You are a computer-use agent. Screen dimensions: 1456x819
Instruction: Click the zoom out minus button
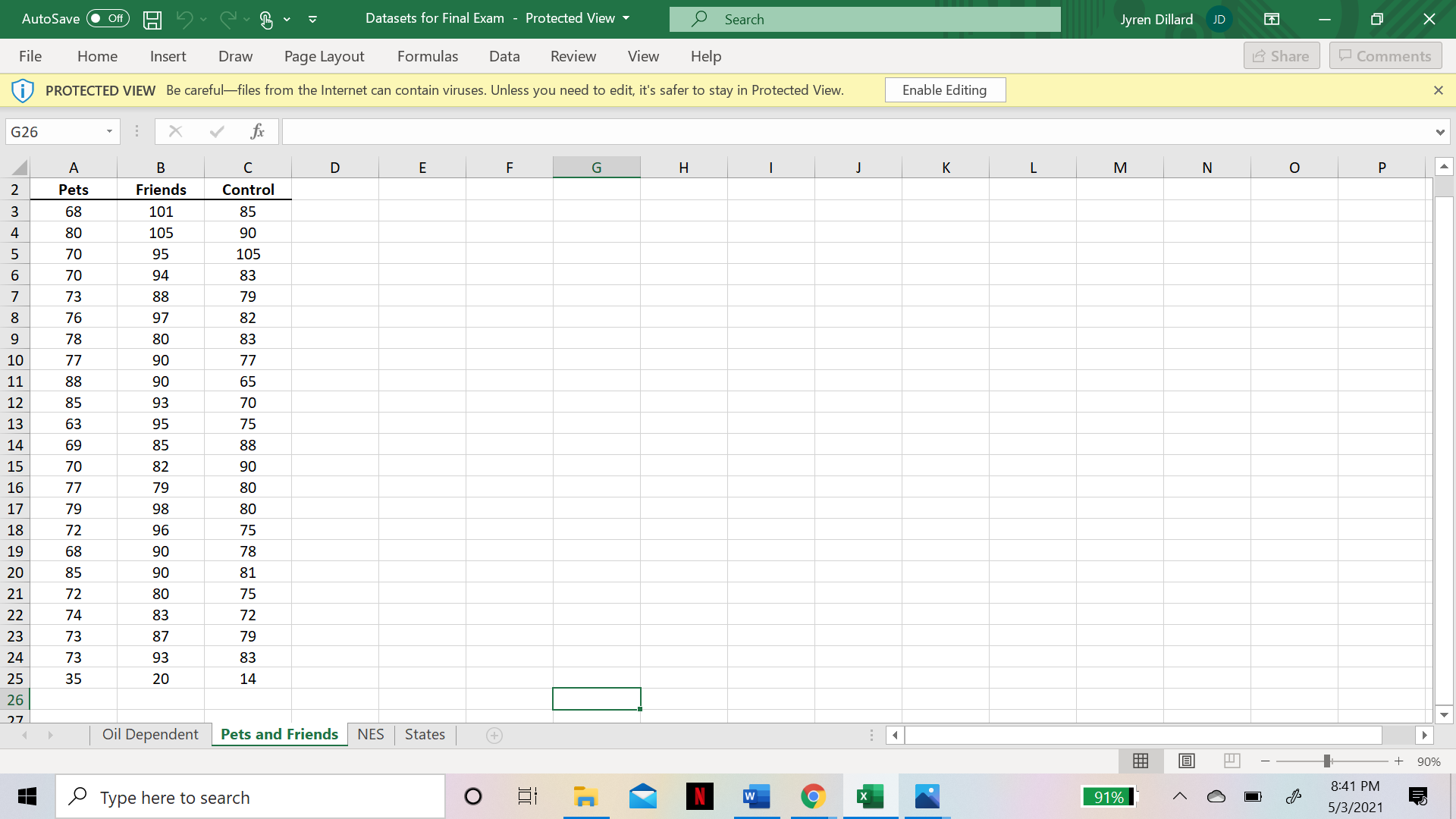(1265, 761)
